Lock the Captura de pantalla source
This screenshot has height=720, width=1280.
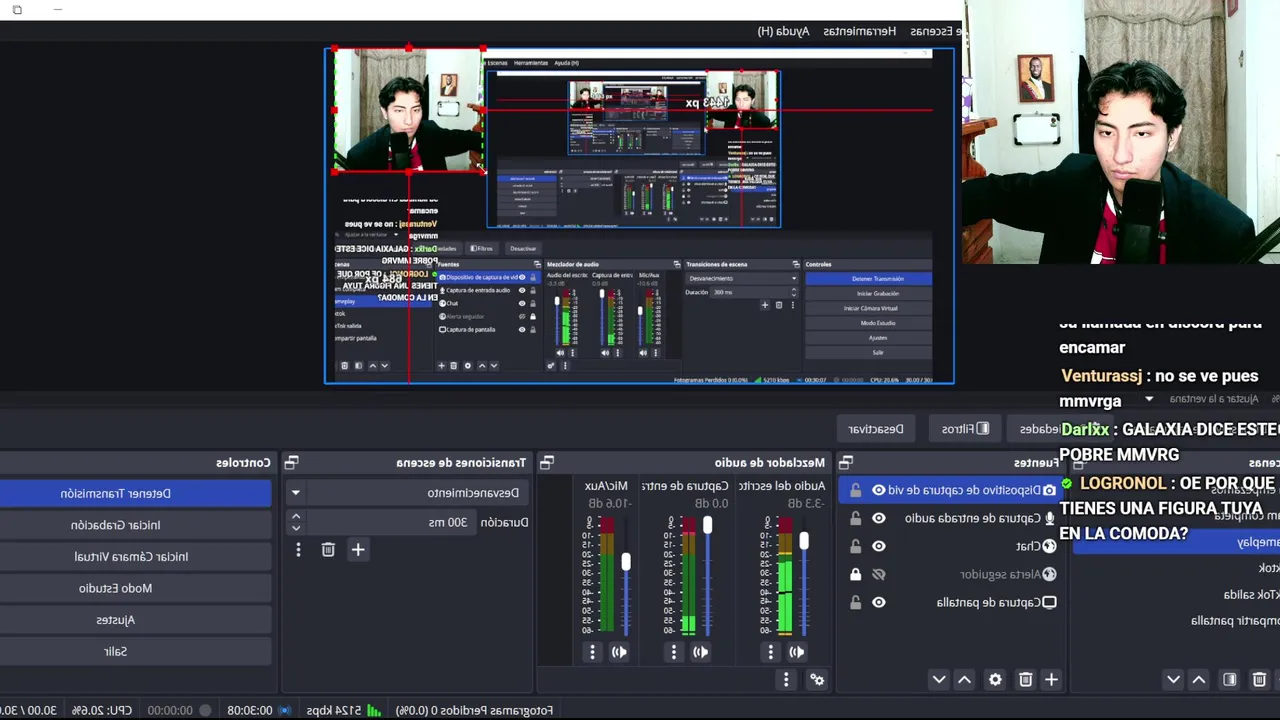pos(855,602)
